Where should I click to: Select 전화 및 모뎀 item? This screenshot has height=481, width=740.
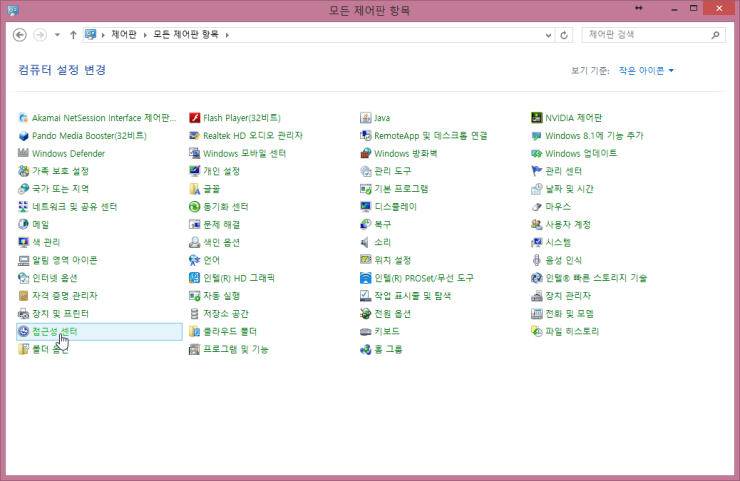pyautogui.click(x=569, y=313)
